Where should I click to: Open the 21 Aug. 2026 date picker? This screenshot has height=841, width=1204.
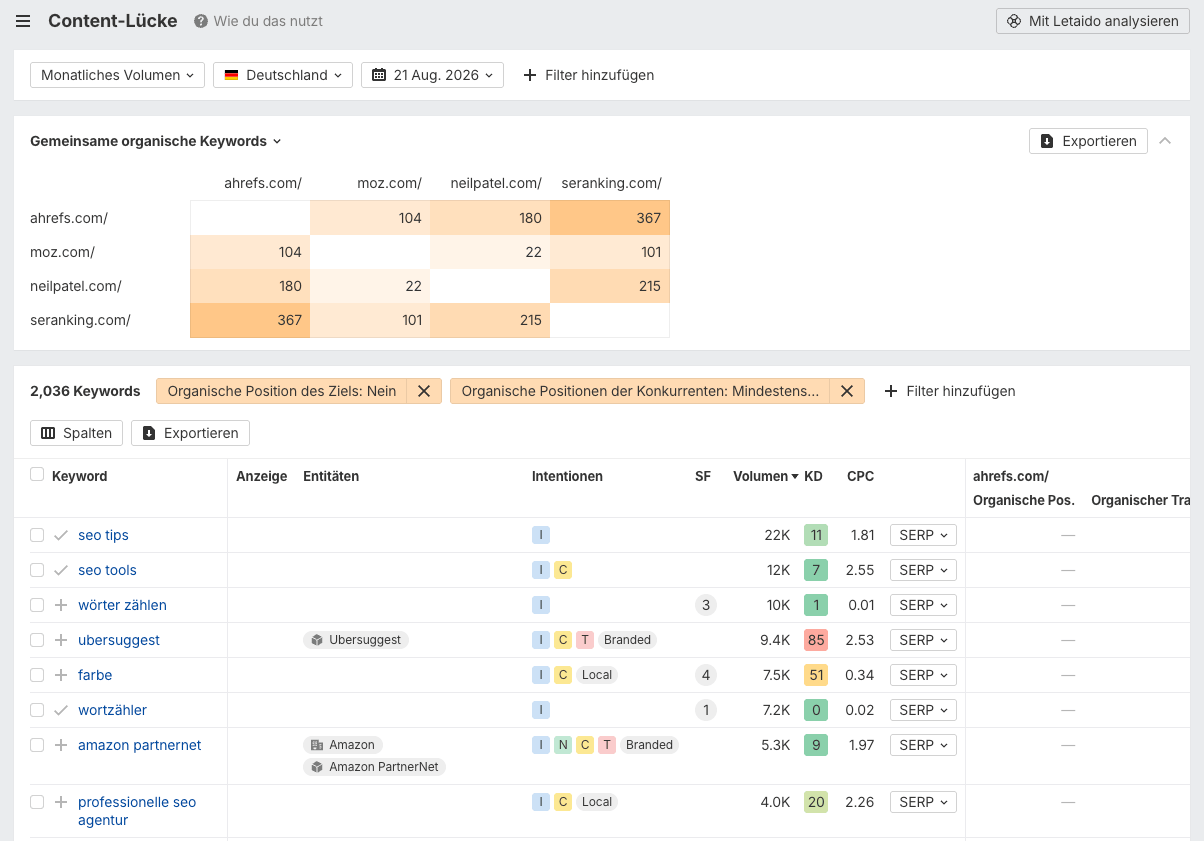(x=432, y=75)
